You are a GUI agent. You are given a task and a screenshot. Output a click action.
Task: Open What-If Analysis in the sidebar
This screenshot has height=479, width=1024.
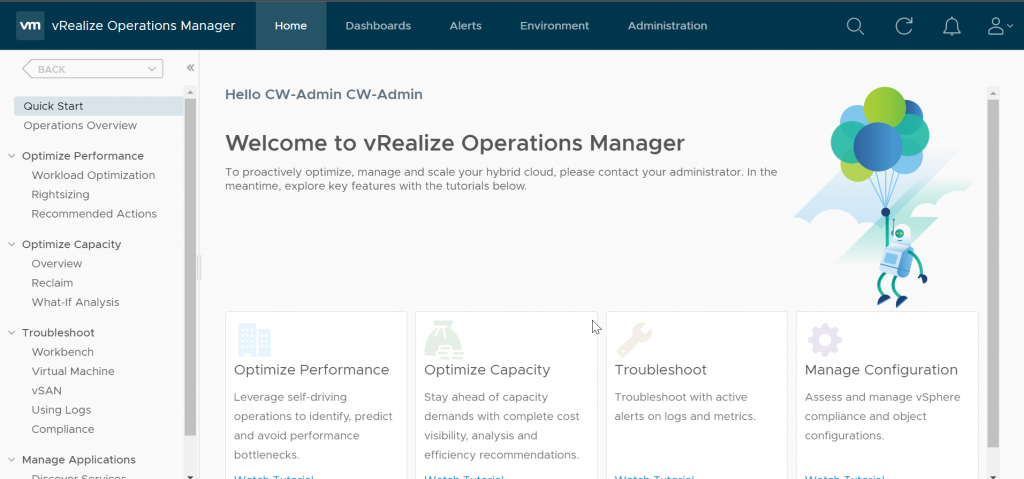(75, 302)
